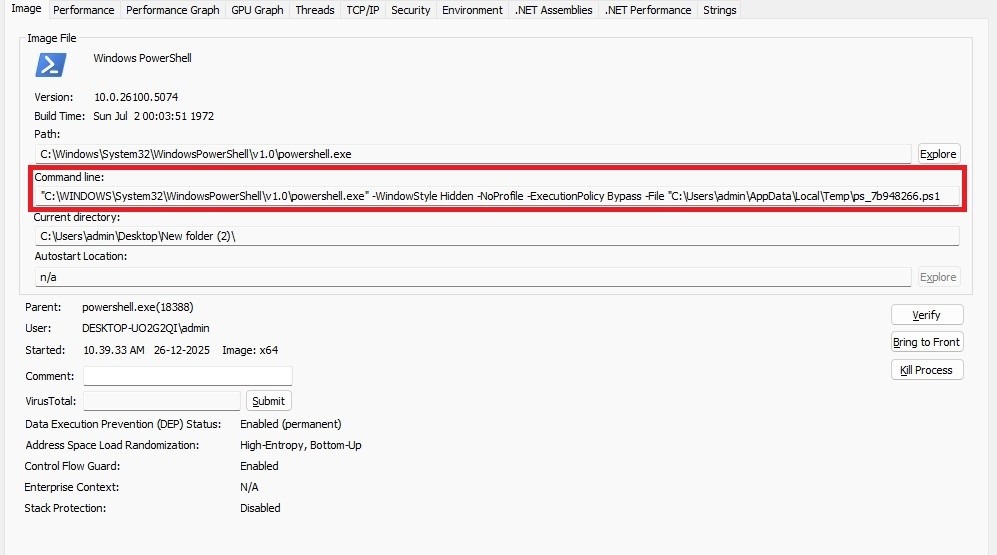Switch to the Environment tab
Screen dimensions: 997x555
pos(472,10)
